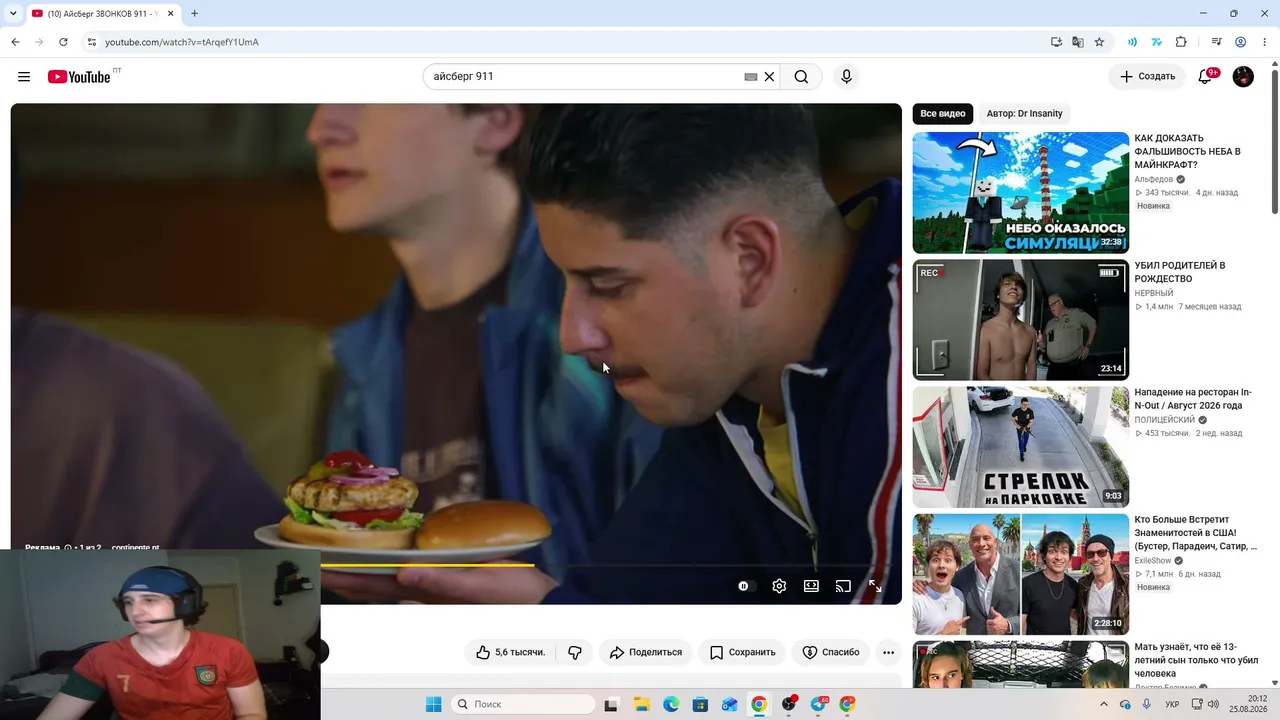This screenshot has width=1280, height=720.
Task: Open the НЕРВНЫЙ channel link
Action: [1154, 293]
